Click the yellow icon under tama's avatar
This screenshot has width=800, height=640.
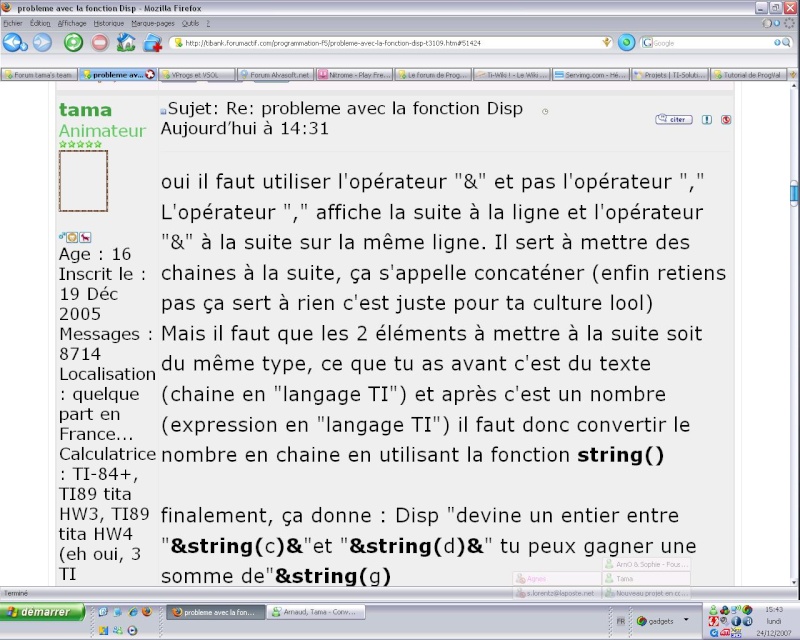point(72,237)
